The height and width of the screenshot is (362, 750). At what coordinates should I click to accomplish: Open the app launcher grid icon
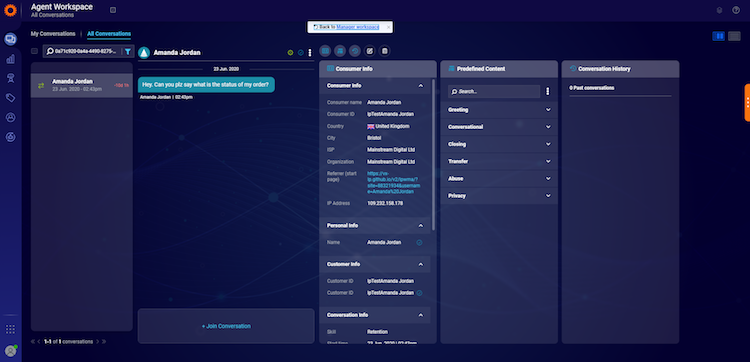coord(10,329)
